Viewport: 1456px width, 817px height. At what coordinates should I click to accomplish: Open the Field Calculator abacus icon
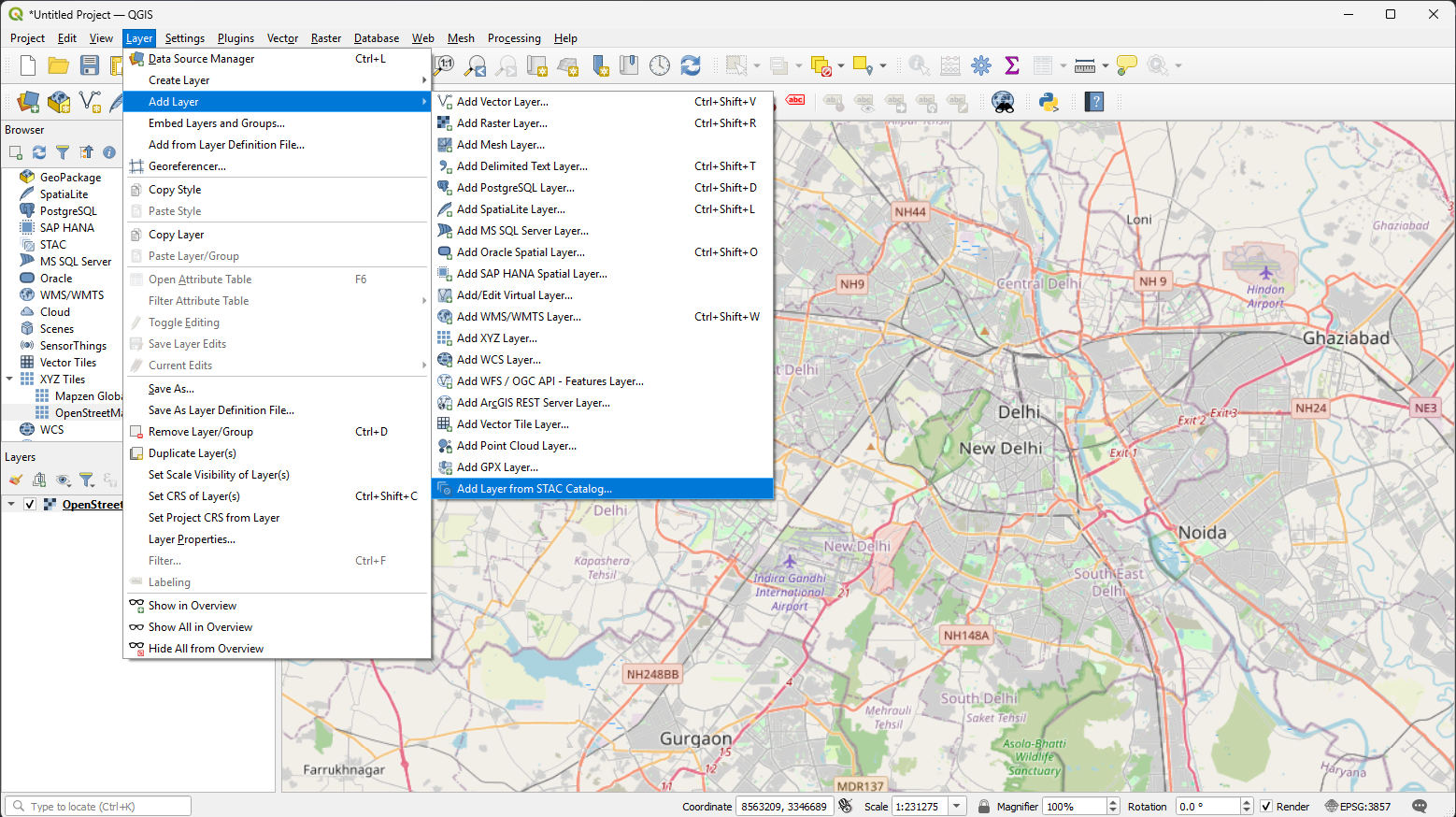coord(950,65)
